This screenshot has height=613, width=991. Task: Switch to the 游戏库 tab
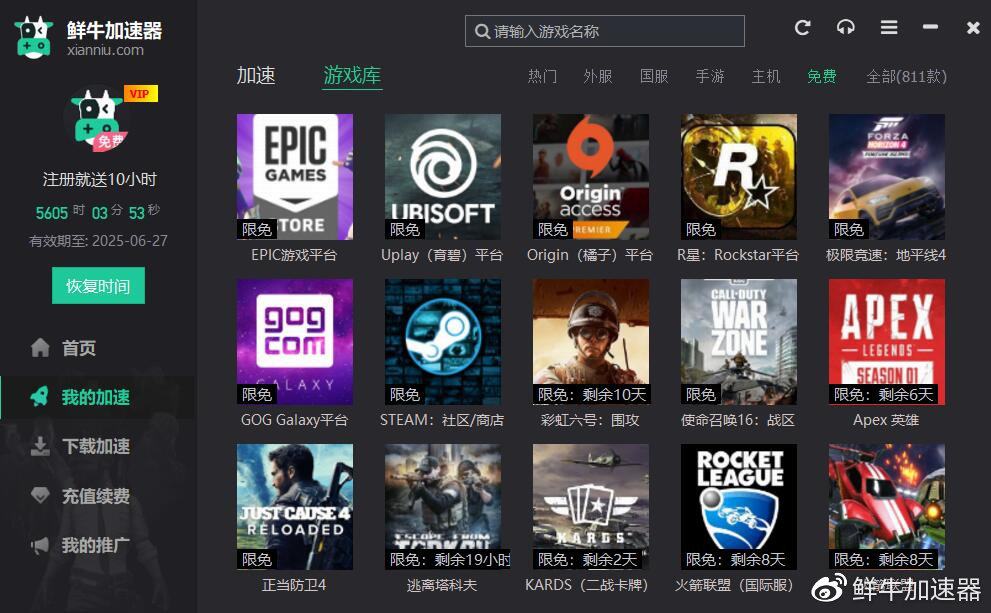coord(352,76)
